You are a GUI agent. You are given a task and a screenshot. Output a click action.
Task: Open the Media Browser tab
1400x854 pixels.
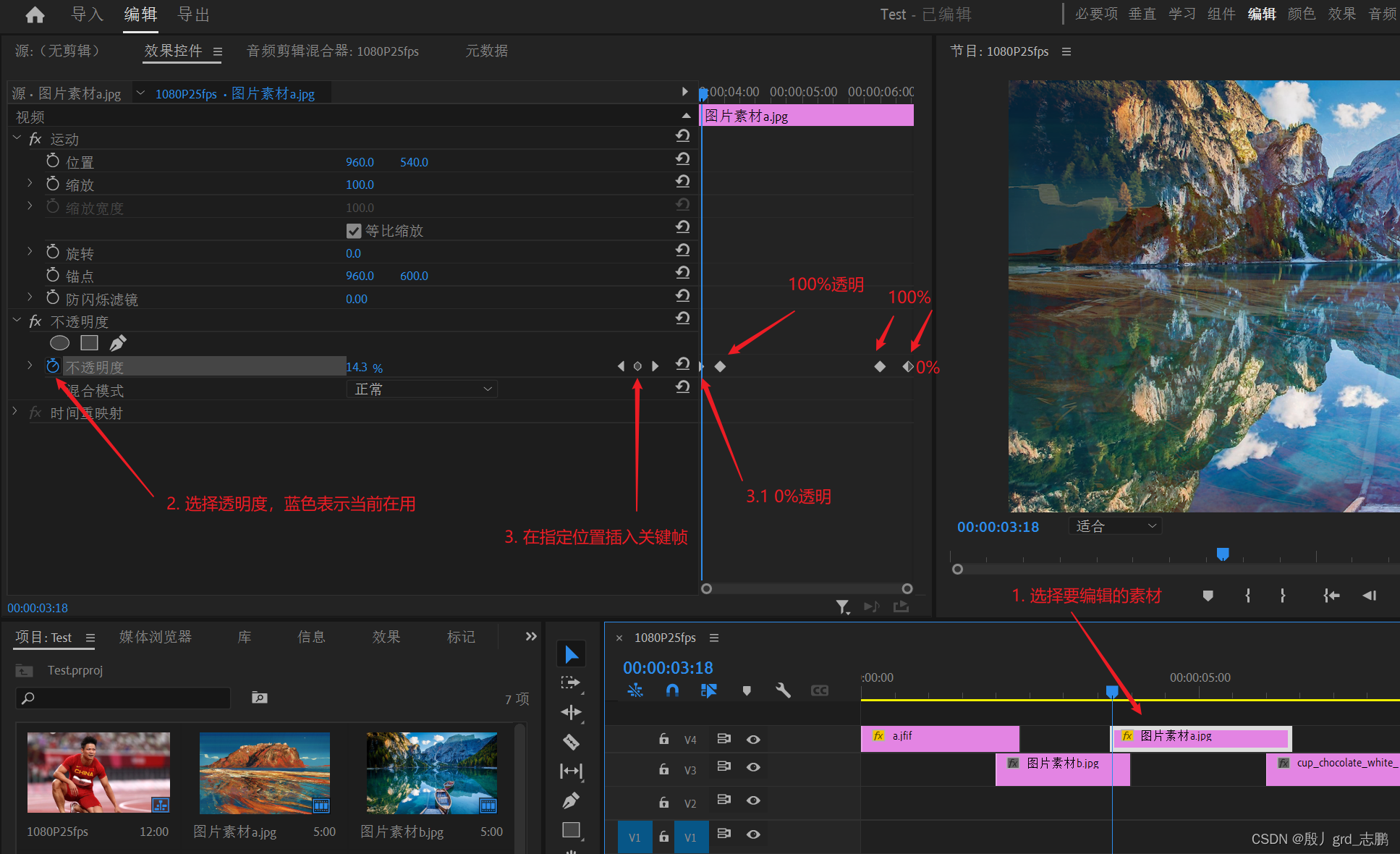click(x=156, y=637)
